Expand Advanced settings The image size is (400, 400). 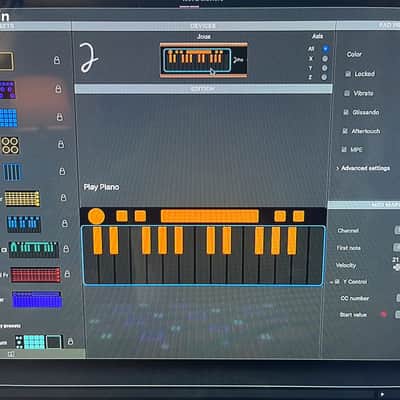coord(363,168)
